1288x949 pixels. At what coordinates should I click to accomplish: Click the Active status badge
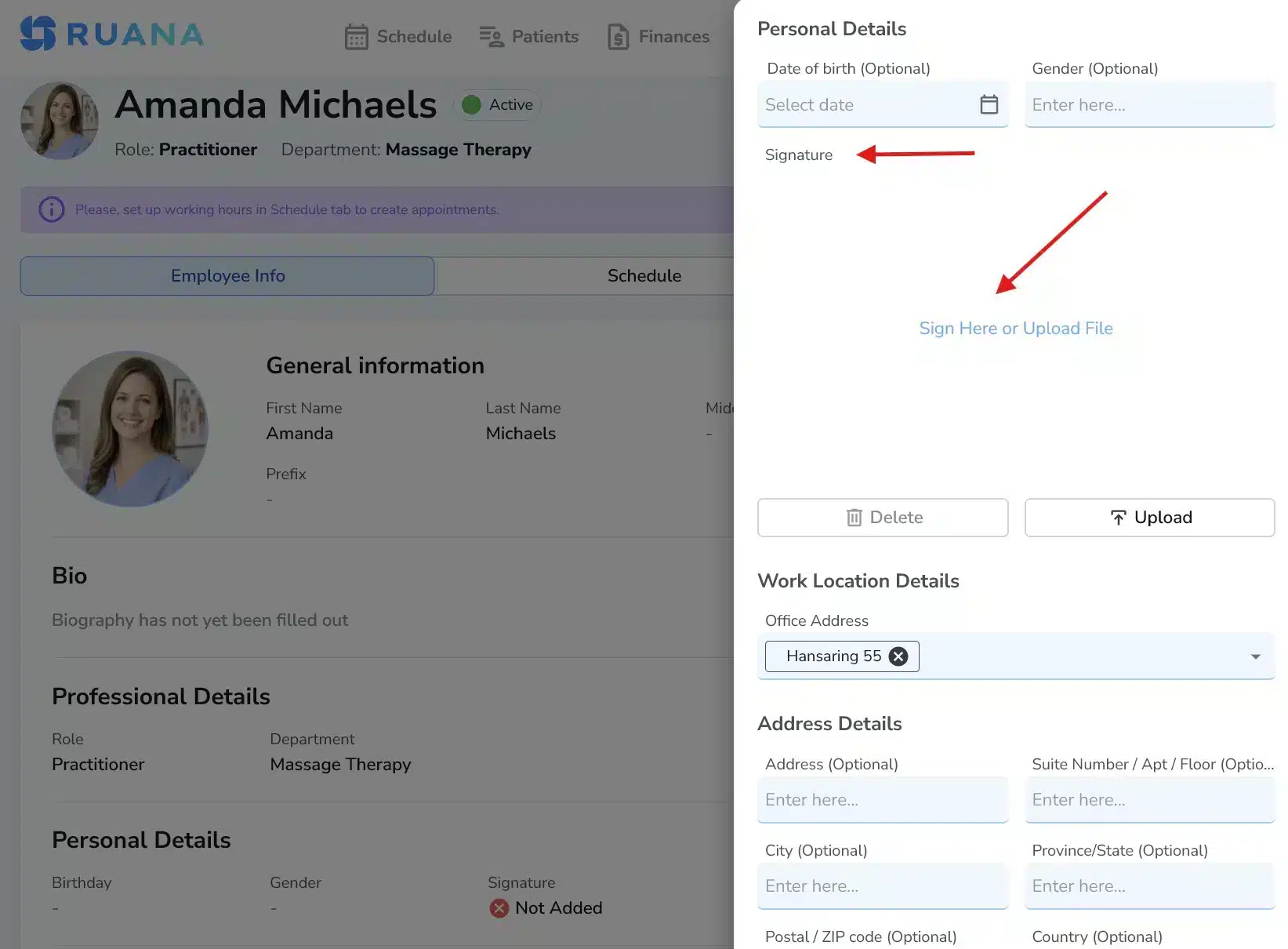[x=497, y=104]
